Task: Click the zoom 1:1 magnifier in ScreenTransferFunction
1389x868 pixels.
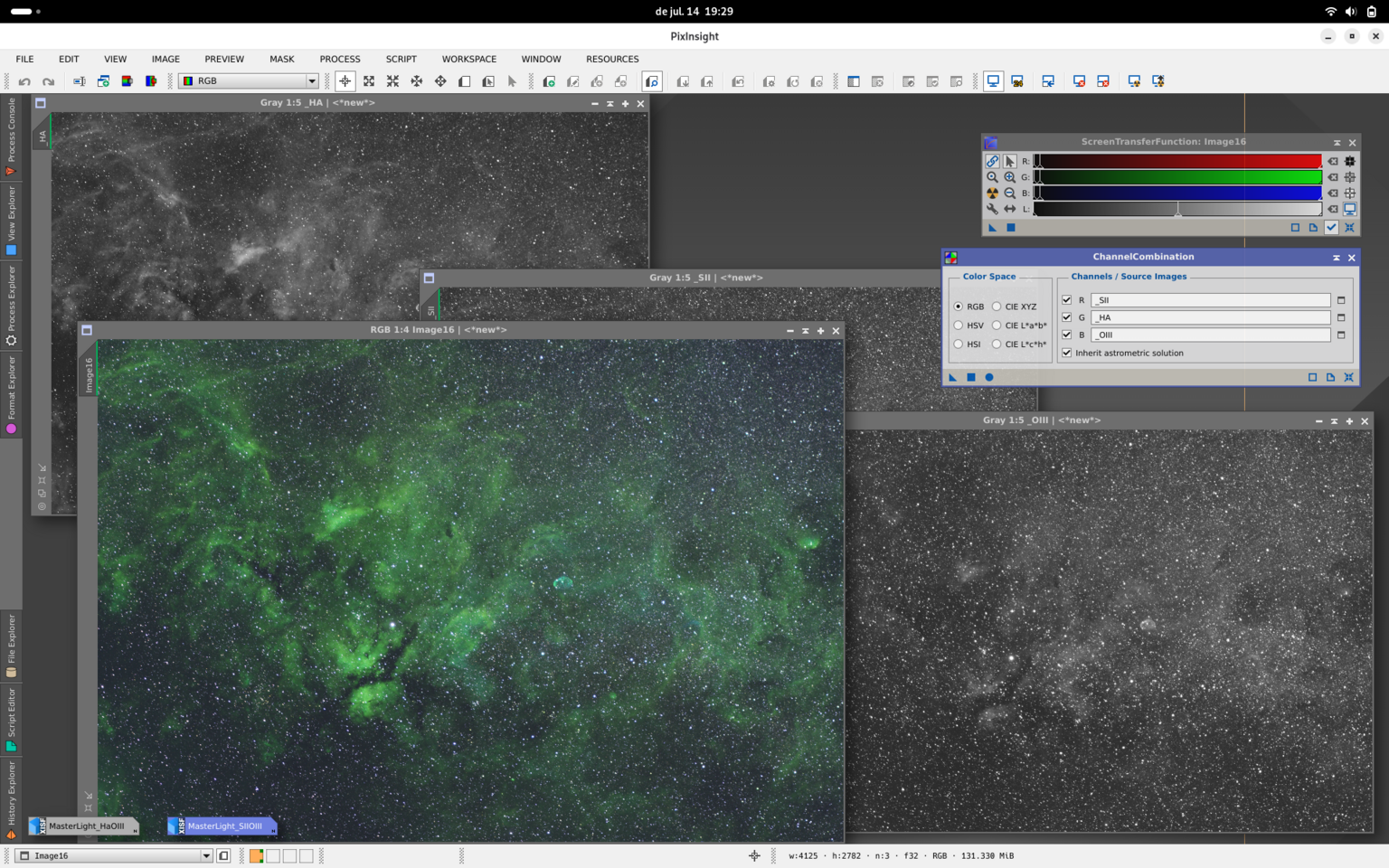Action: point(992,177)
